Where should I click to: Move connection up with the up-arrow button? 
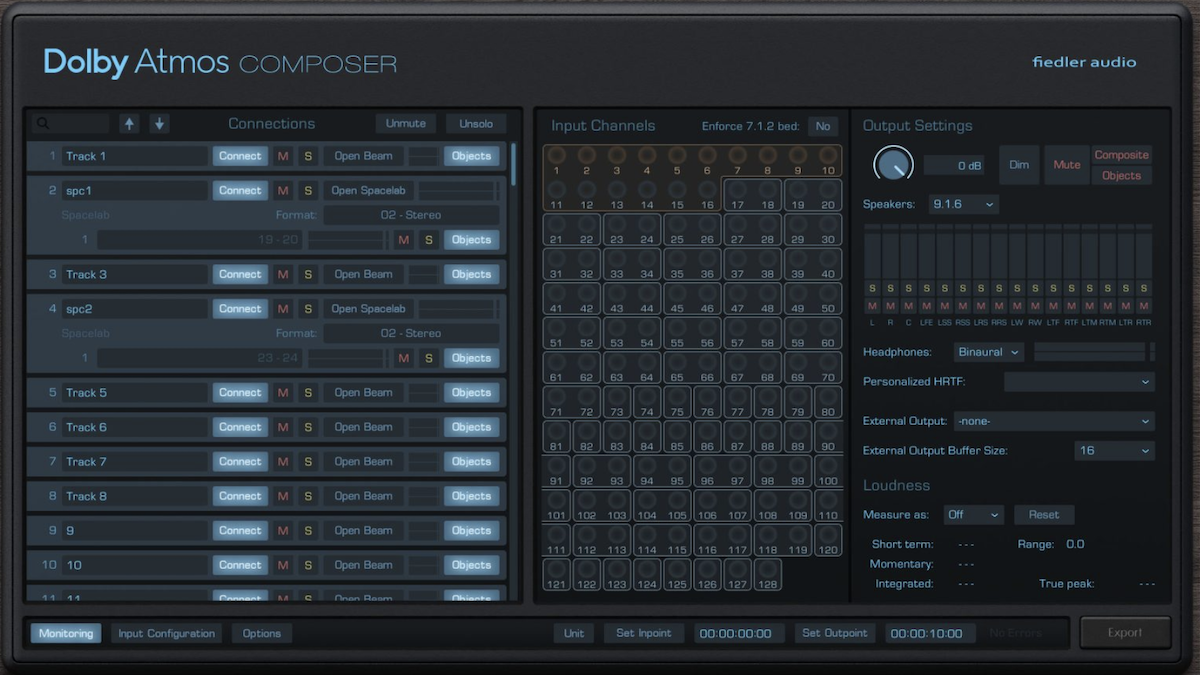pos(129,124)
